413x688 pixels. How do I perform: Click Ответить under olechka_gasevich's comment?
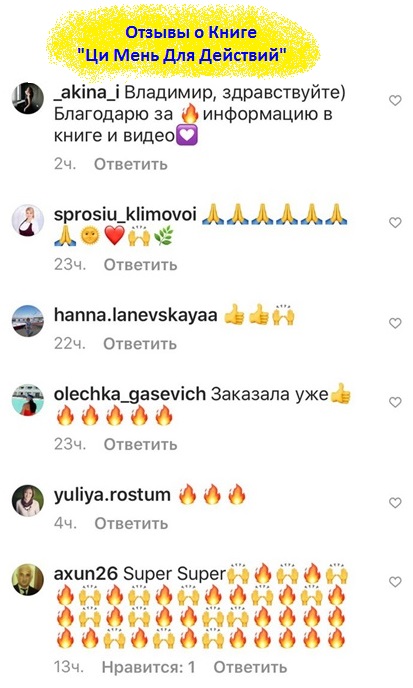(x=140, y=444)
